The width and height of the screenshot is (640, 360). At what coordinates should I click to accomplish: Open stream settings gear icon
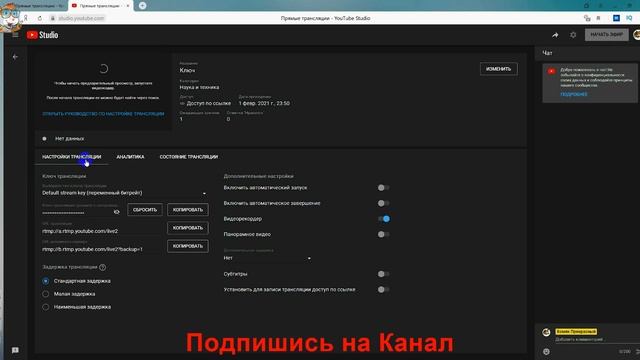573,35
